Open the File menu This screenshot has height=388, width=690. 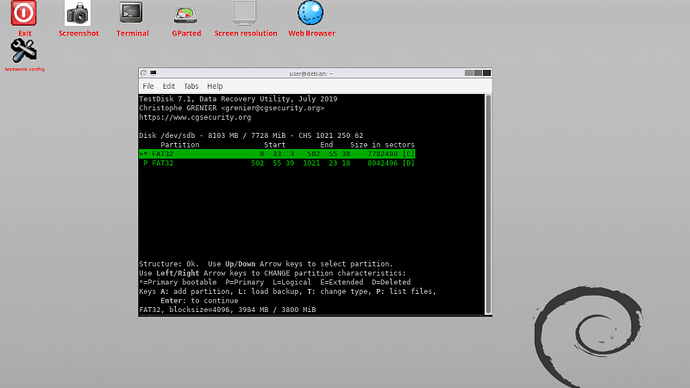pyautogui.click(x=148, y=86)
